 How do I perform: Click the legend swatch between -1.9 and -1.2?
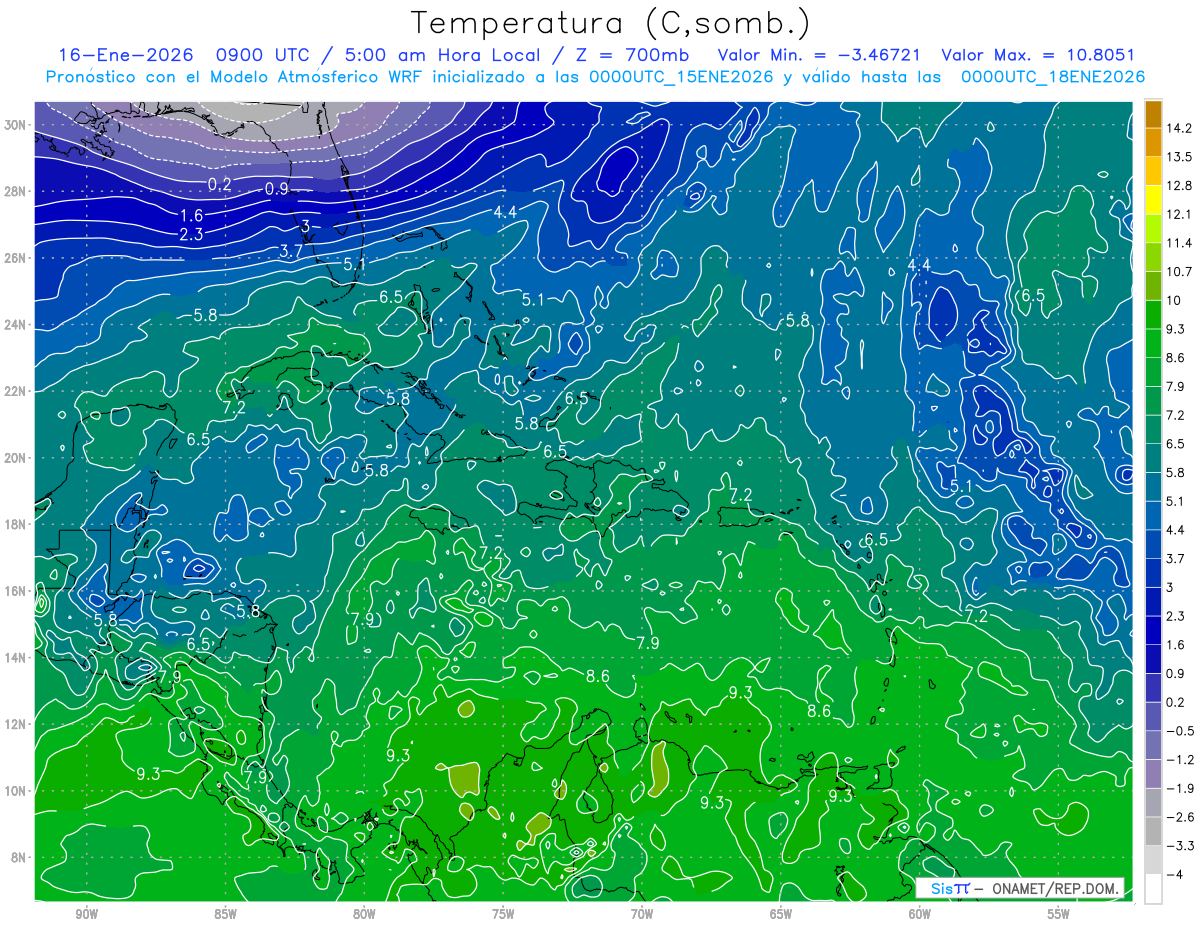pyautogui.click(x=1153, y=773)
